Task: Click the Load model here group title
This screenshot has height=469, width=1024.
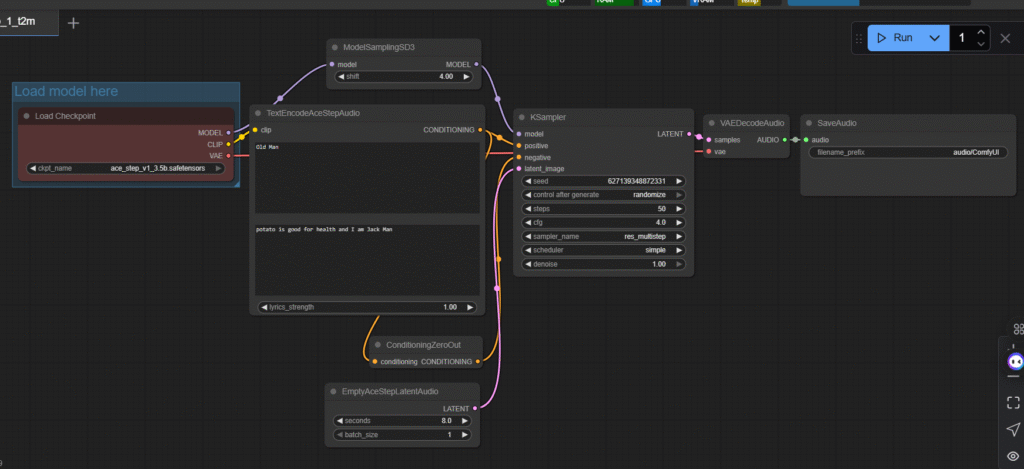Action: (x=66, y=91)
